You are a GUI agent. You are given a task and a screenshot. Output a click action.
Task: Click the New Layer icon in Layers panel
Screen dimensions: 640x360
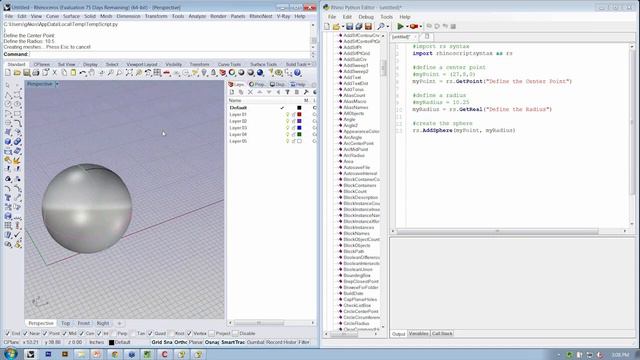click(232, 92)
